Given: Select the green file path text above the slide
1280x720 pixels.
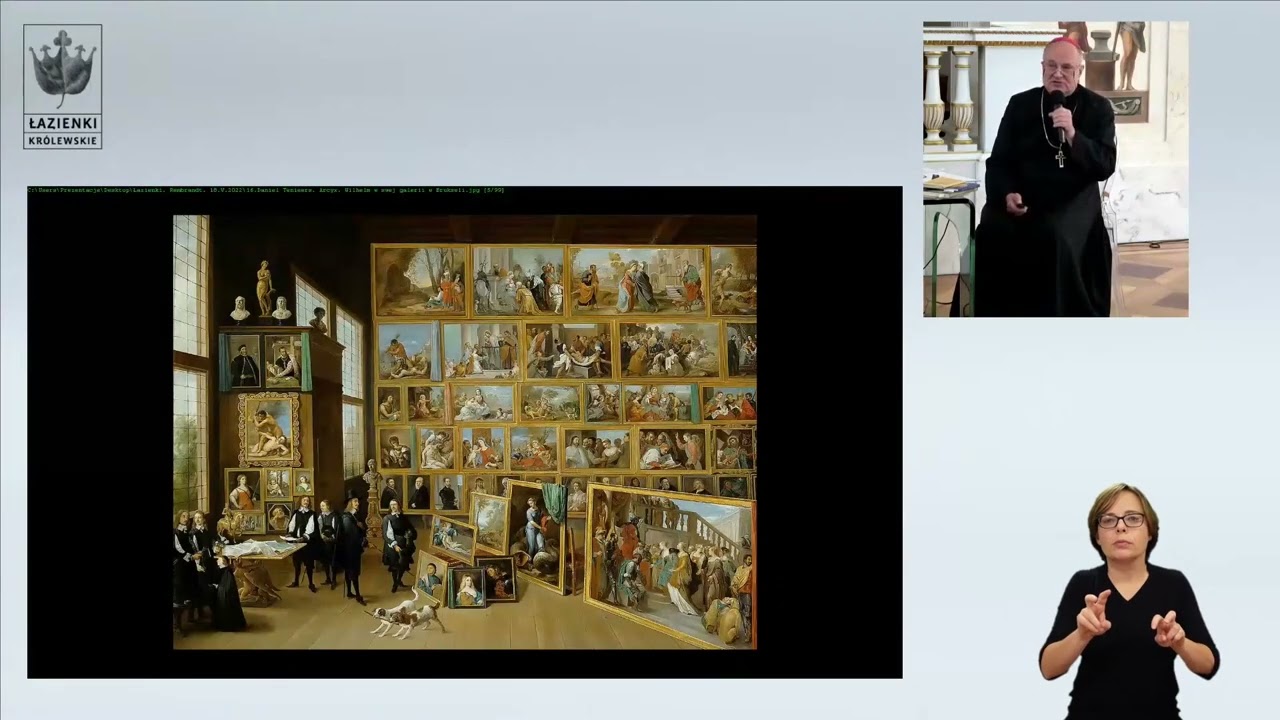Looking at the screenshot, I should click(266, 190).
